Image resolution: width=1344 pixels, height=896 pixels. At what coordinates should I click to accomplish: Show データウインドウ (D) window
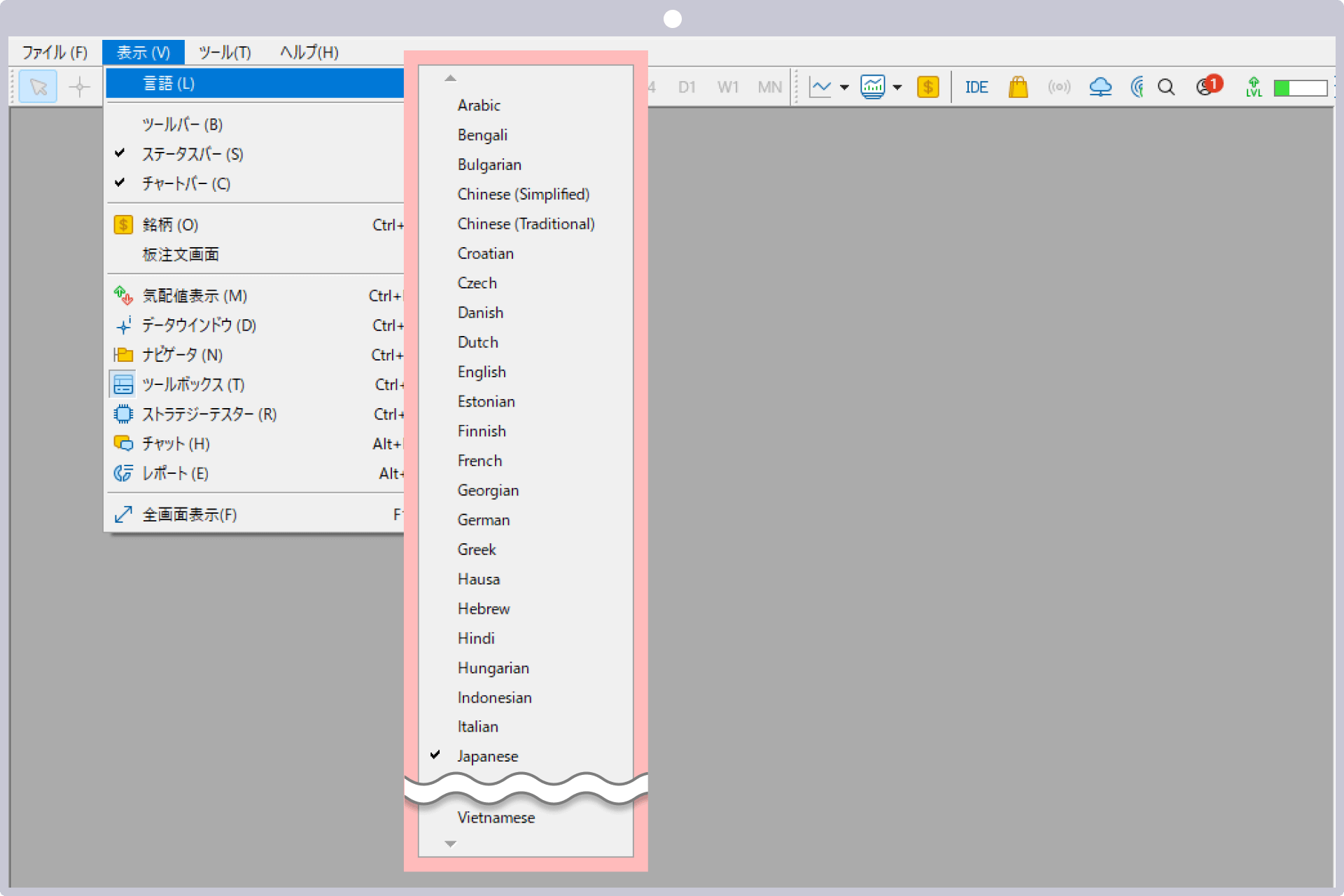pos(255,325)
